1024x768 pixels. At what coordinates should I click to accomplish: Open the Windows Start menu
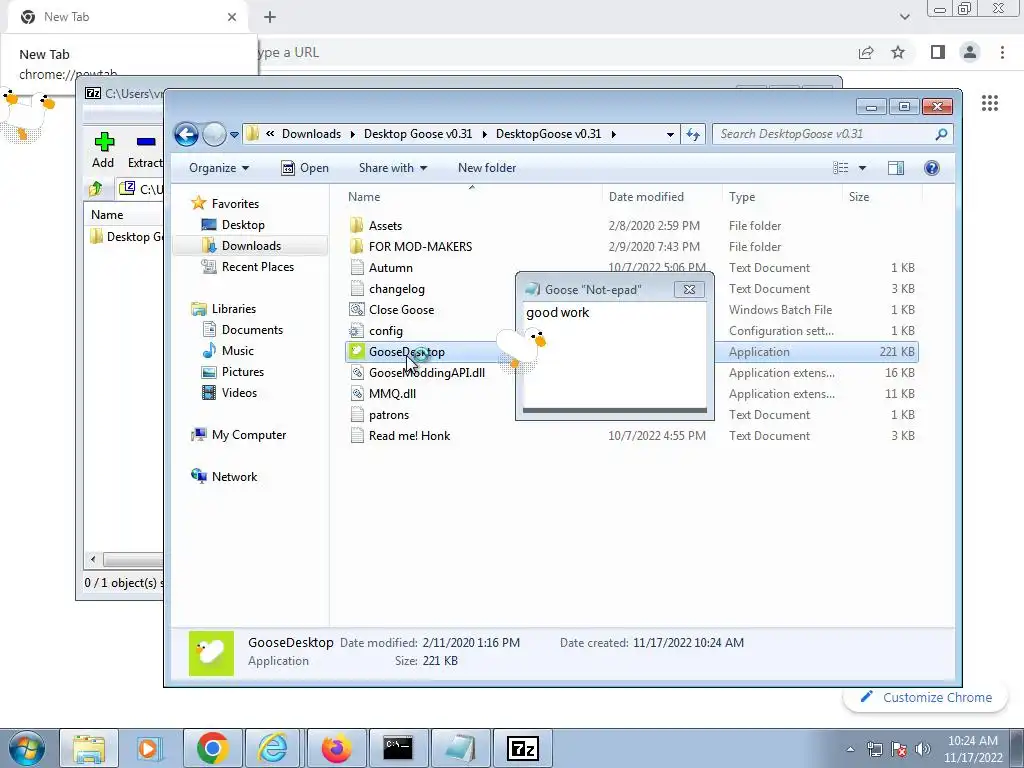[x=27, y=748]
